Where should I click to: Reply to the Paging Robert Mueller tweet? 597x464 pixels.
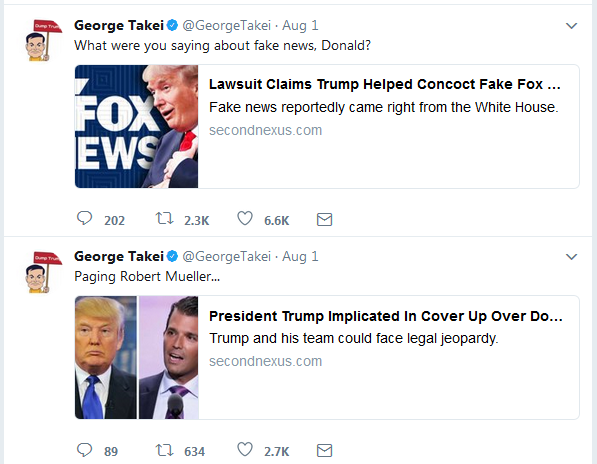coord(85,450)
